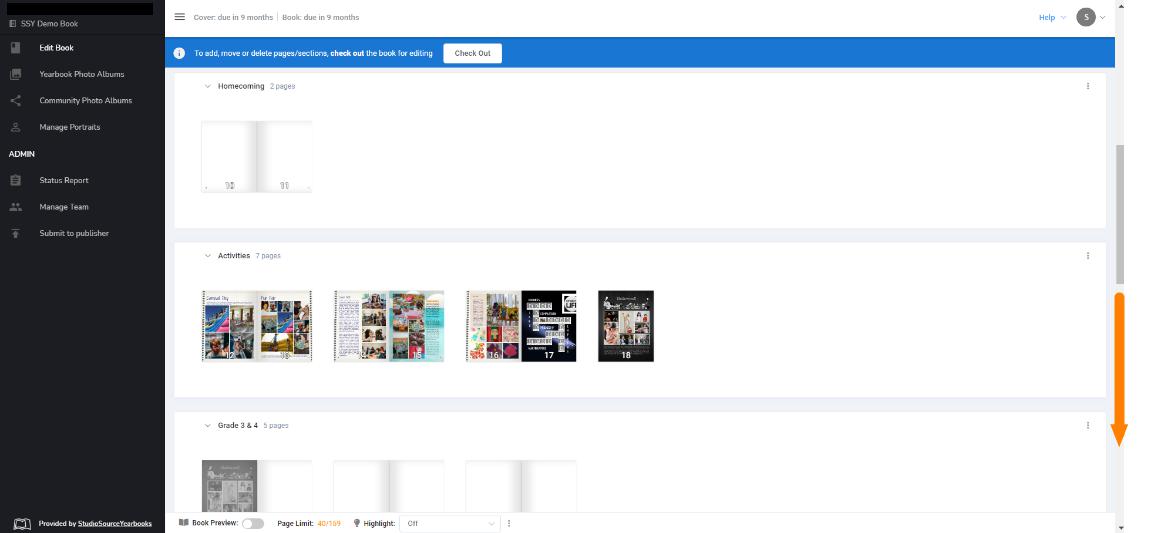Click the Status Report clipboard icon
This screenshot has width=1150, height=533.
(x=15, y=180)
